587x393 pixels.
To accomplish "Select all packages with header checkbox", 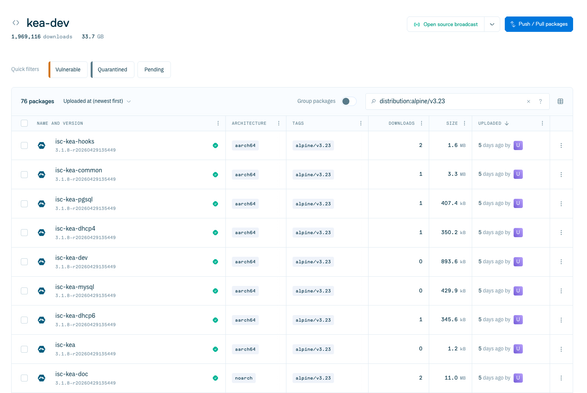I will pos(24,123).
